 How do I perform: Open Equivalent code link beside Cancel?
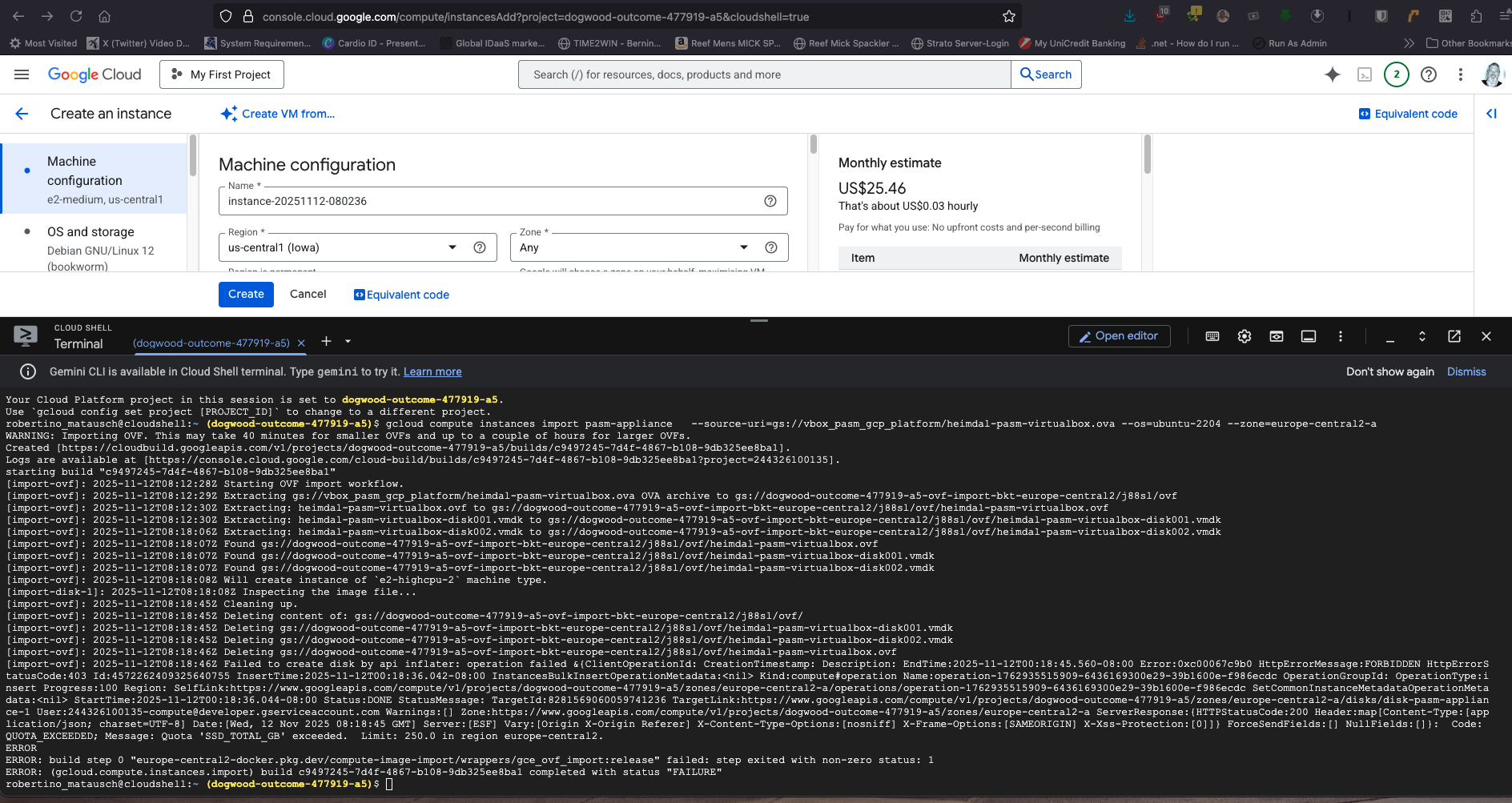click(x=401, y=295)
